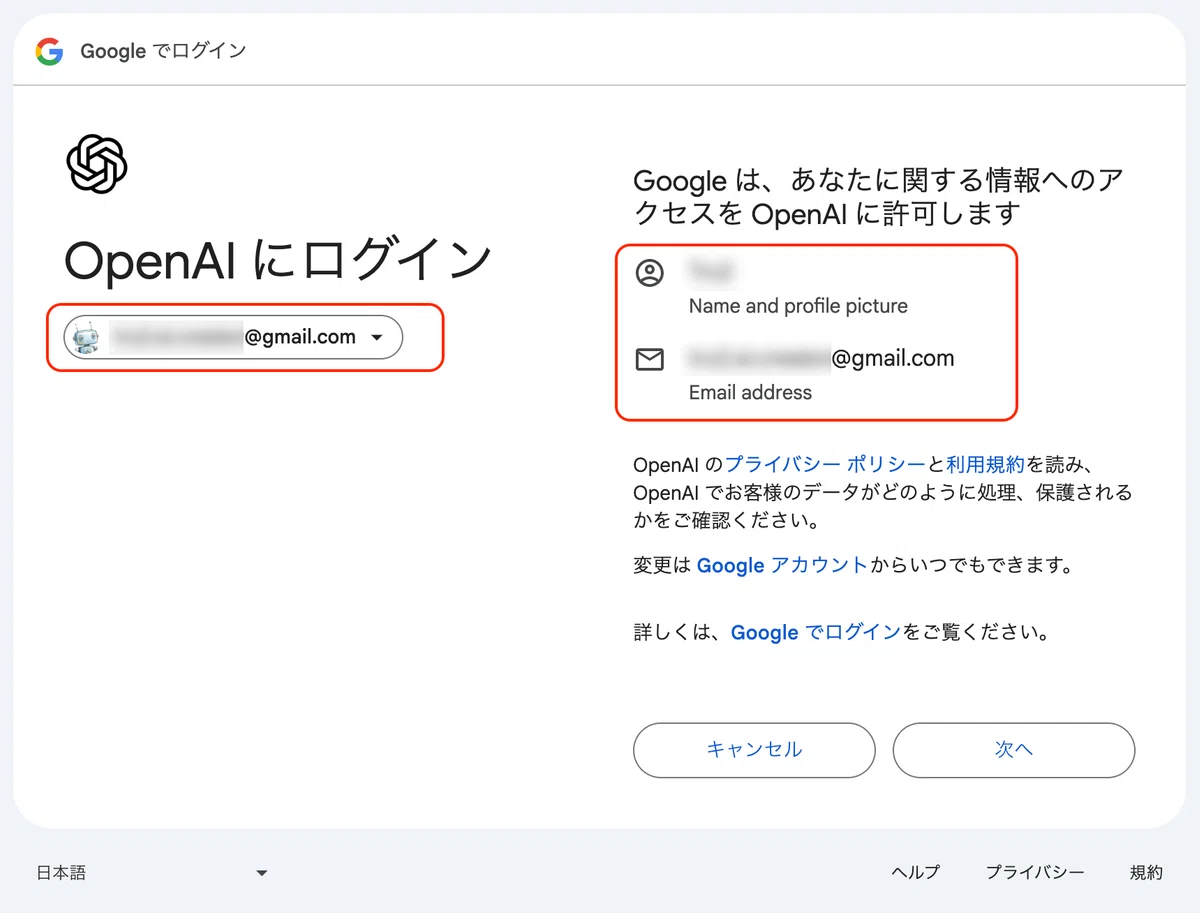Click the OpenAI logo icon
This screenshot has height=913, width=1200.
[x=97, y=164]
